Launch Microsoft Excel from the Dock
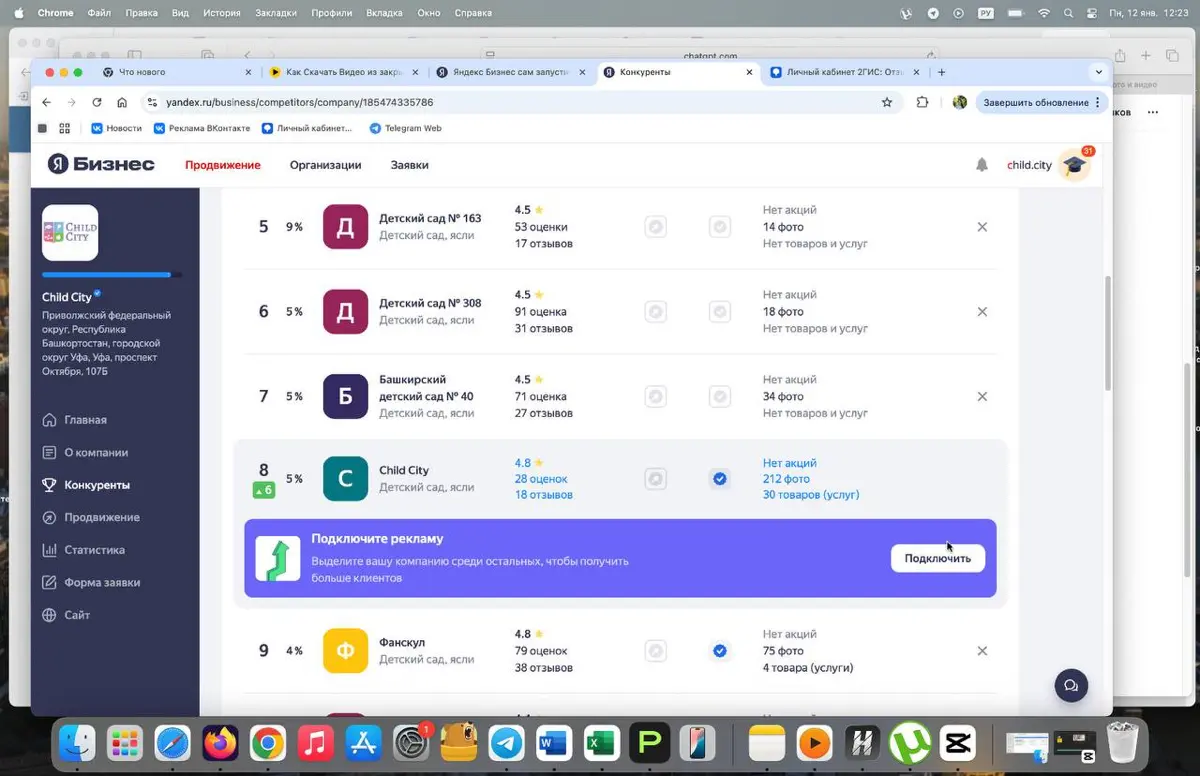1200x776 pixels. point(601,743)
